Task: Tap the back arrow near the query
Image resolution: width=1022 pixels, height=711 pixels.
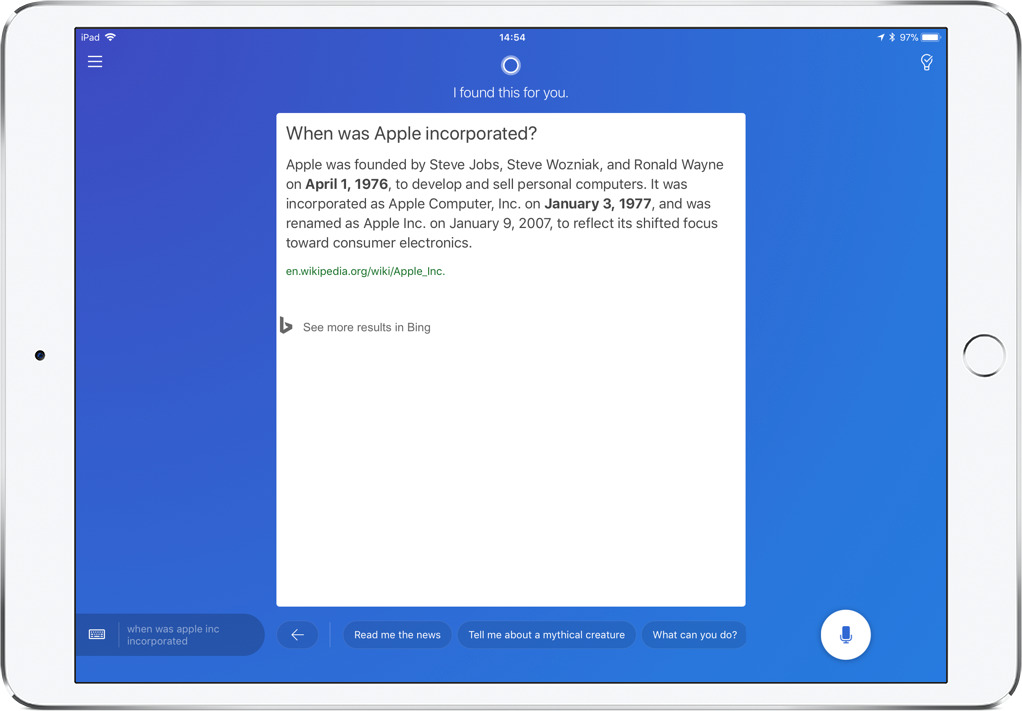Action: click(x=297, y=634)
